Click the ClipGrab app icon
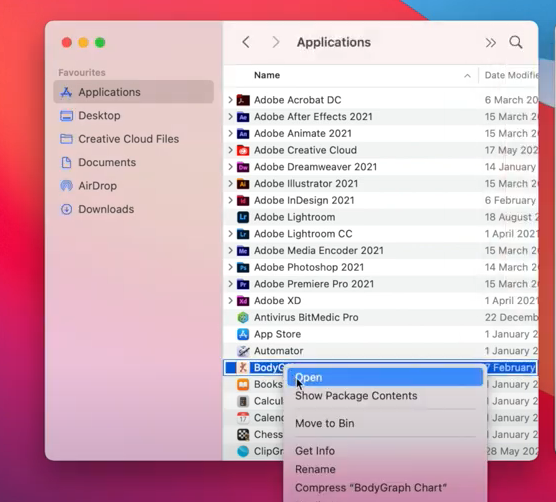 coord(243,451)
